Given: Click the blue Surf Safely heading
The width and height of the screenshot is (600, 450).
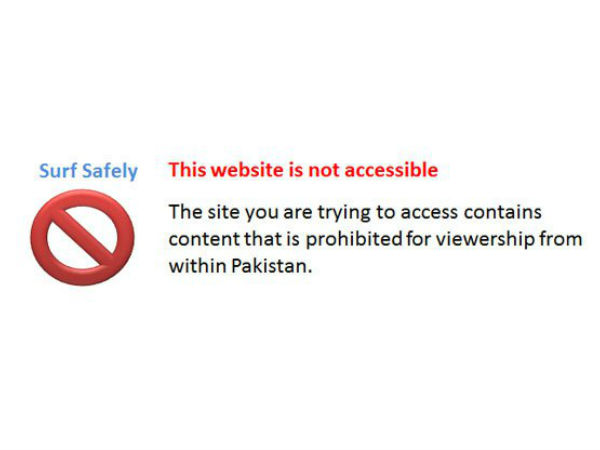Looking at the screenshot, I should point(88,171).
